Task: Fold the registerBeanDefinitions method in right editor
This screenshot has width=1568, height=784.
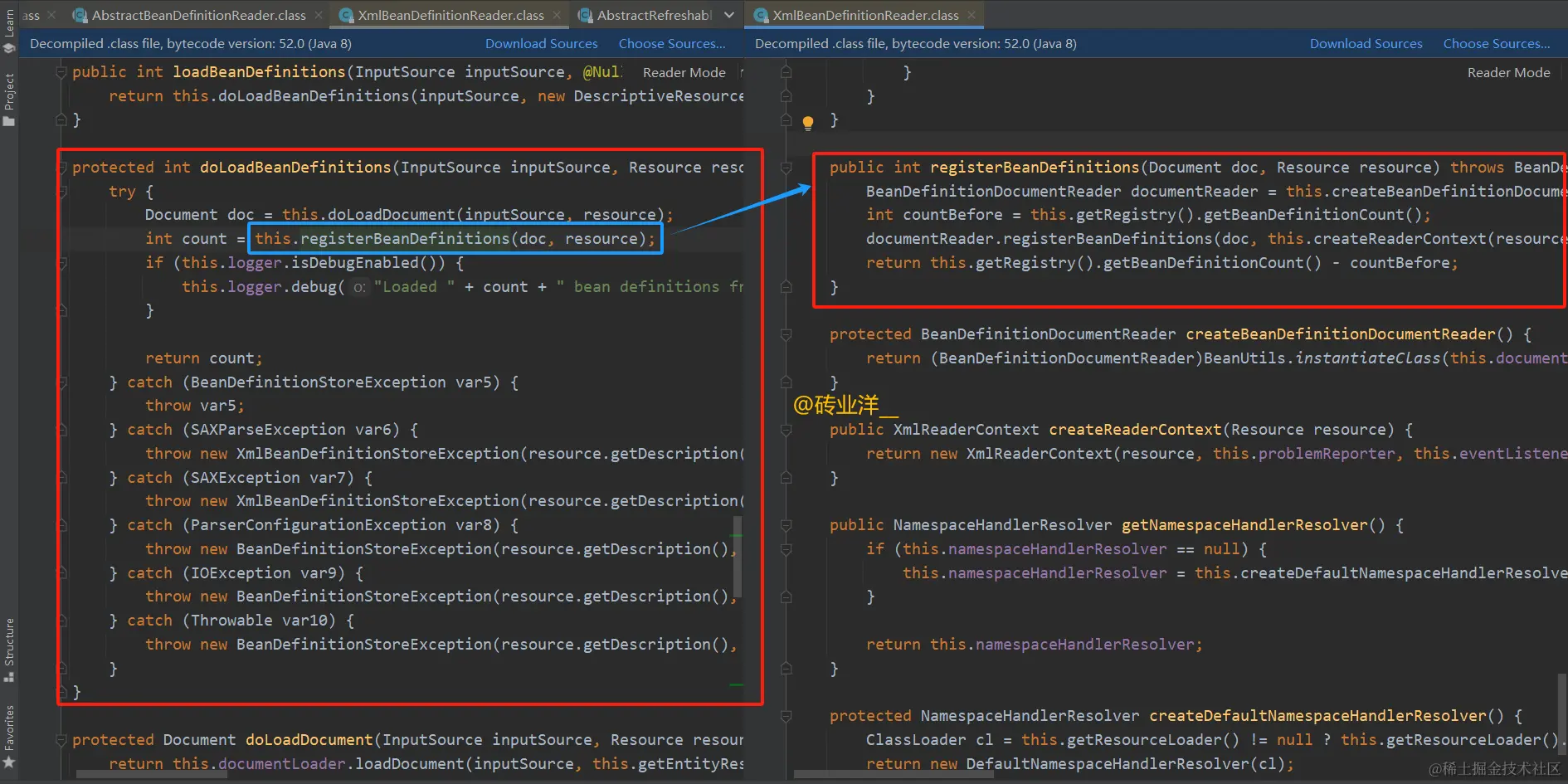Action: pos(786,168)
